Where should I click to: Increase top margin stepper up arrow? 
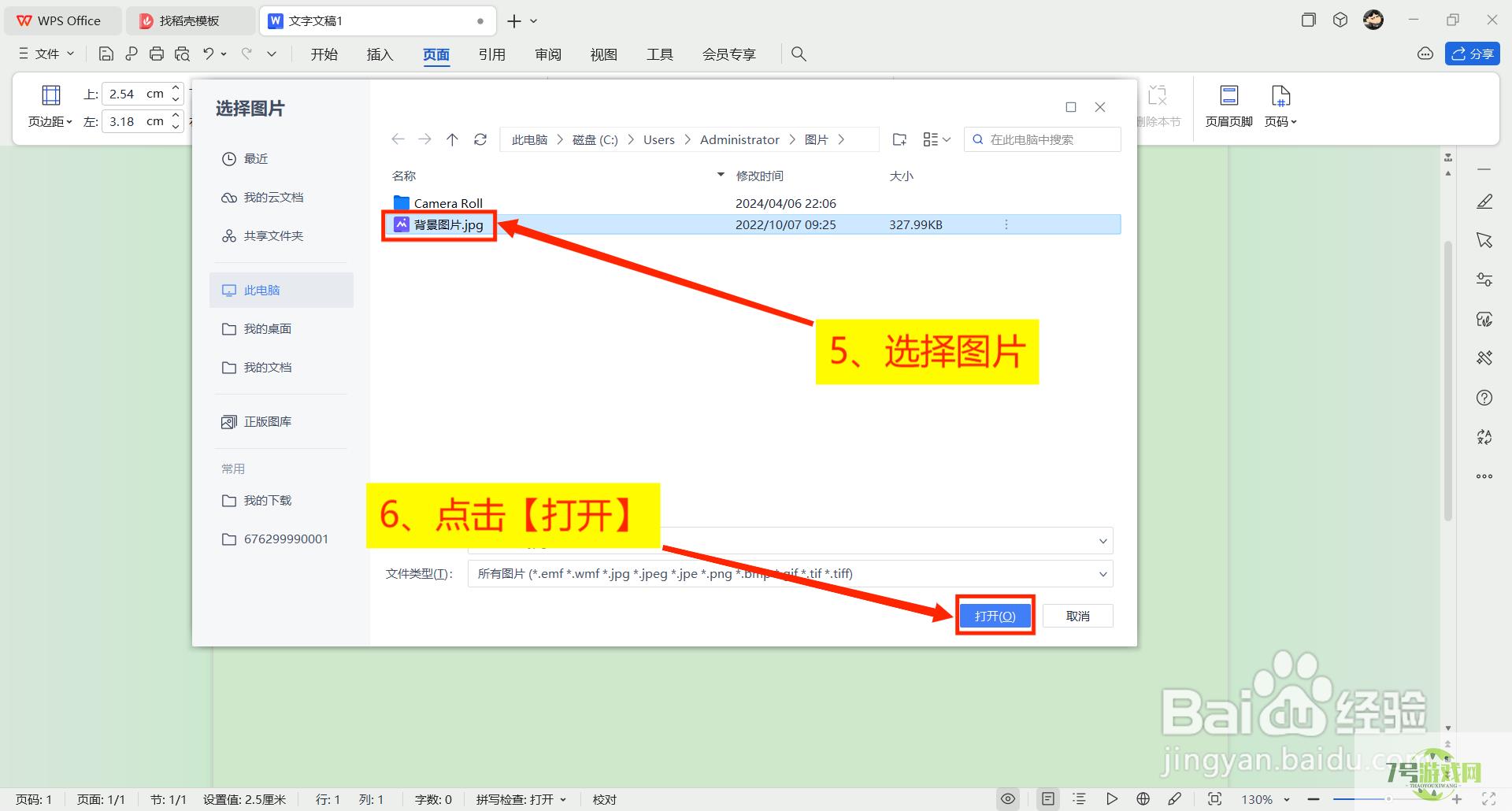[176, 88]
